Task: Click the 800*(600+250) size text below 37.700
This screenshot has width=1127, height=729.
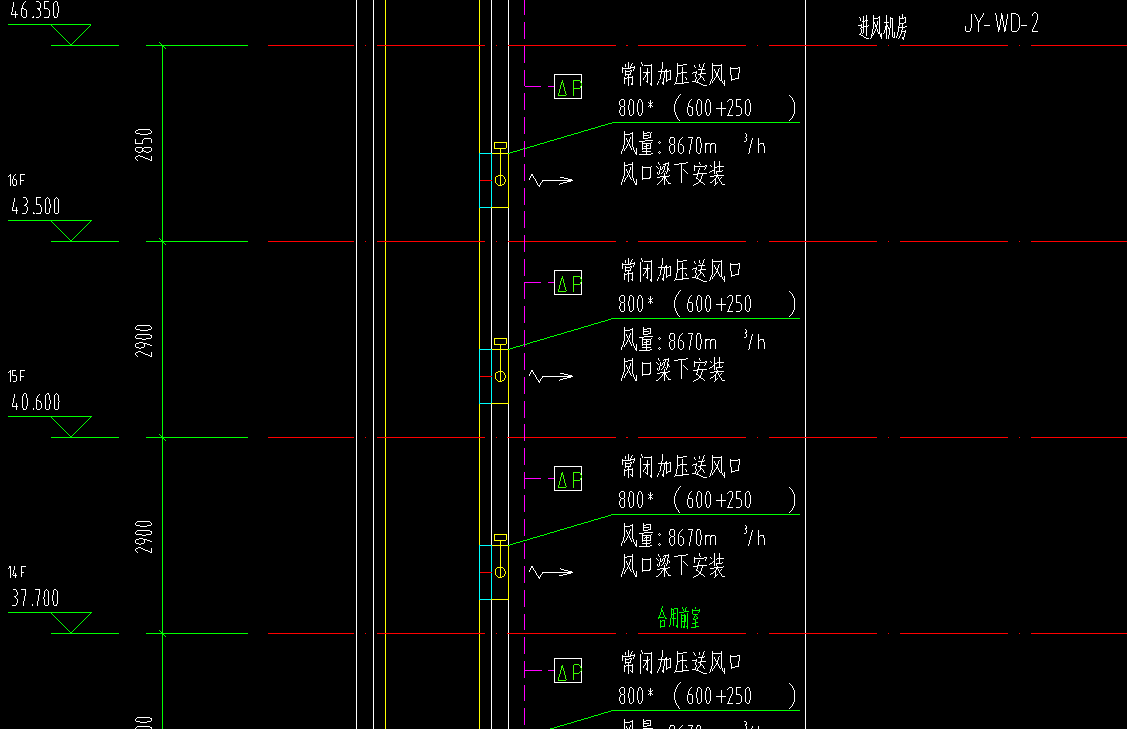Action: [707, 696]
